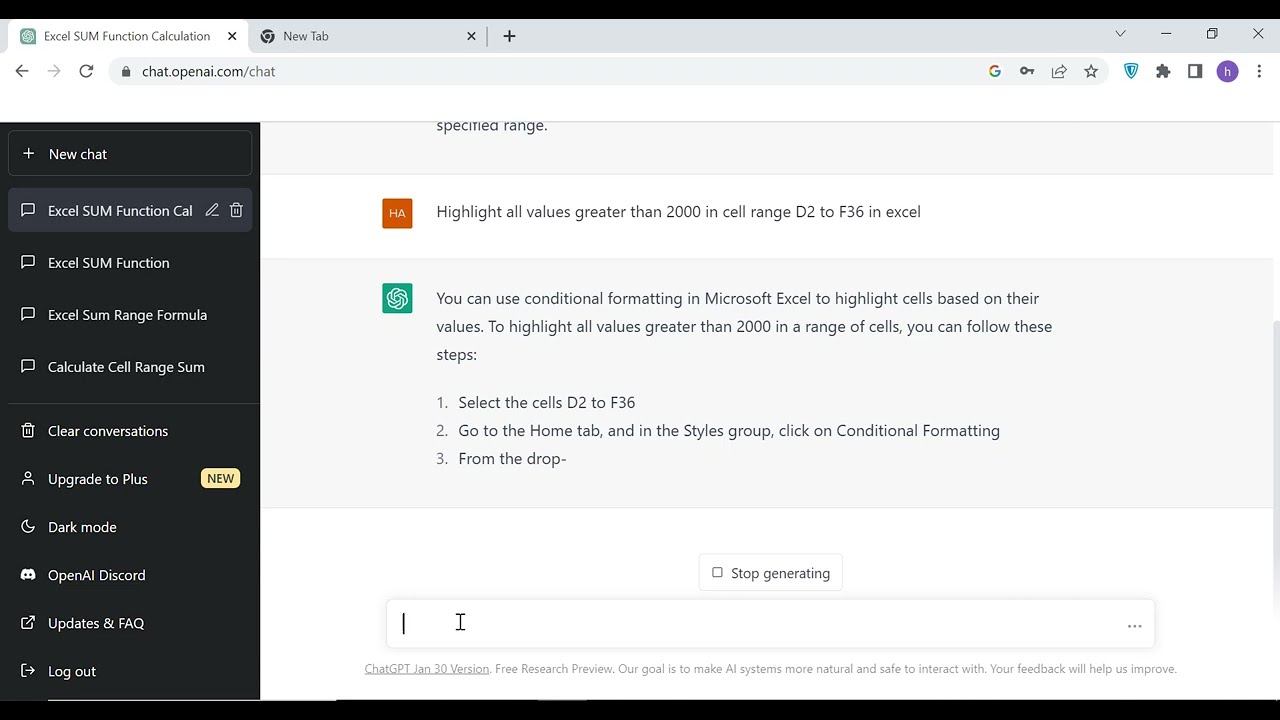Open Chrome three-dot menu
The width and height of the screenshot is (1280, 720).
point(1259,71)
